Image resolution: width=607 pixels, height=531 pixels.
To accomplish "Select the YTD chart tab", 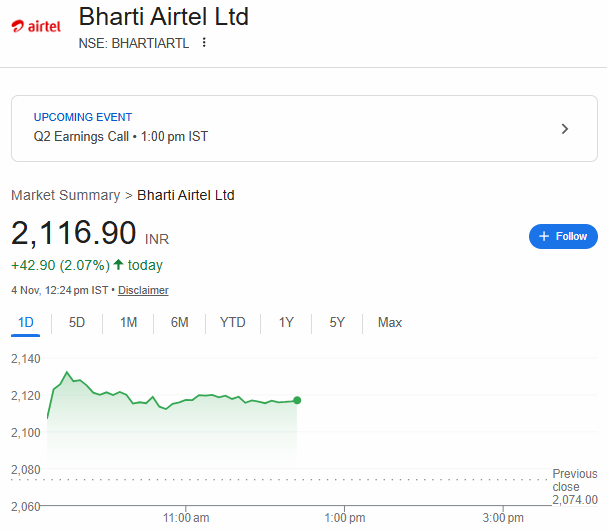I will [233, 322].
